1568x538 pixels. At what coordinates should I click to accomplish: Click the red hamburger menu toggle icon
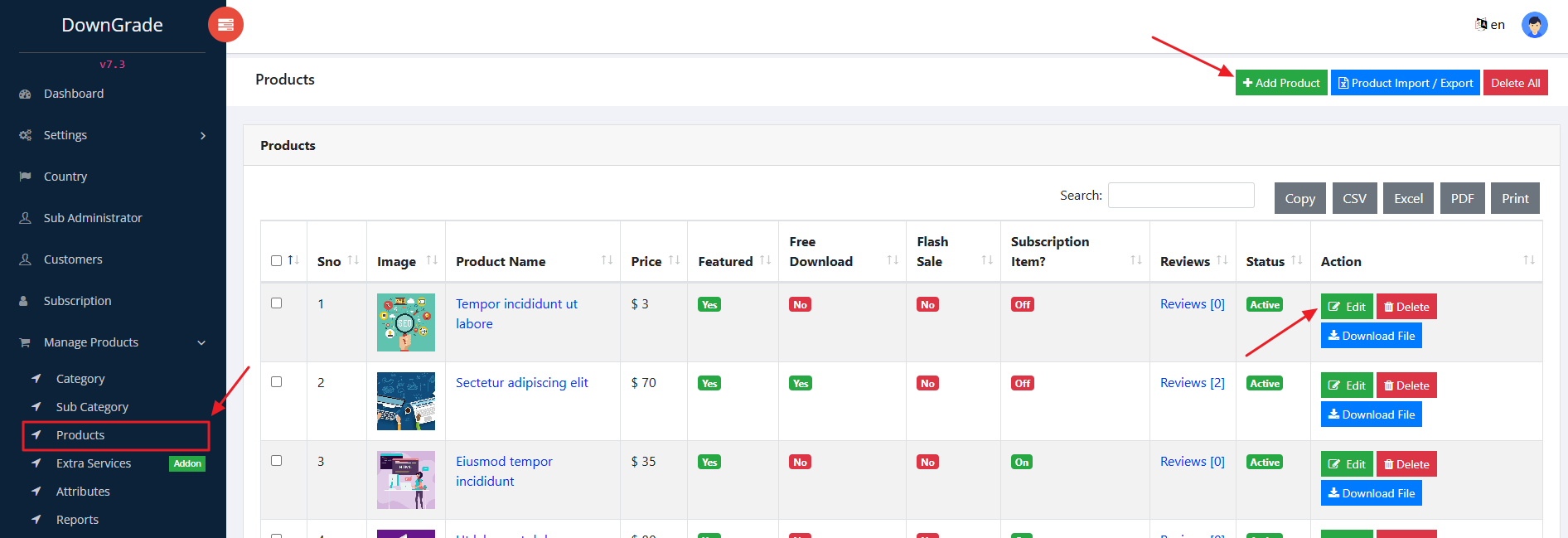(225, 25)
